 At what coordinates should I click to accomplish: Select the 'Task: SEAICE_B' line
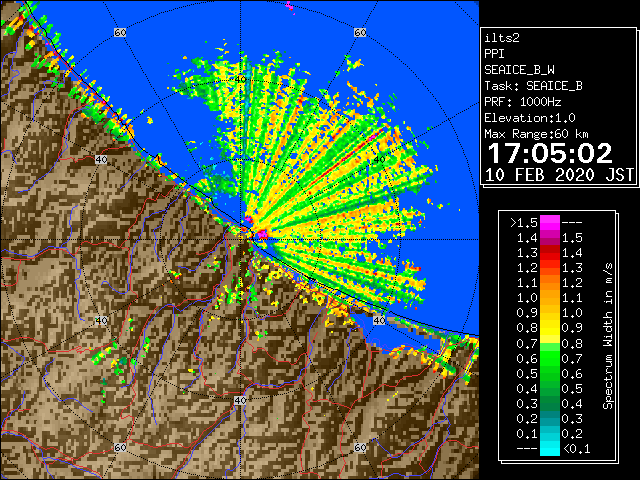533,86
